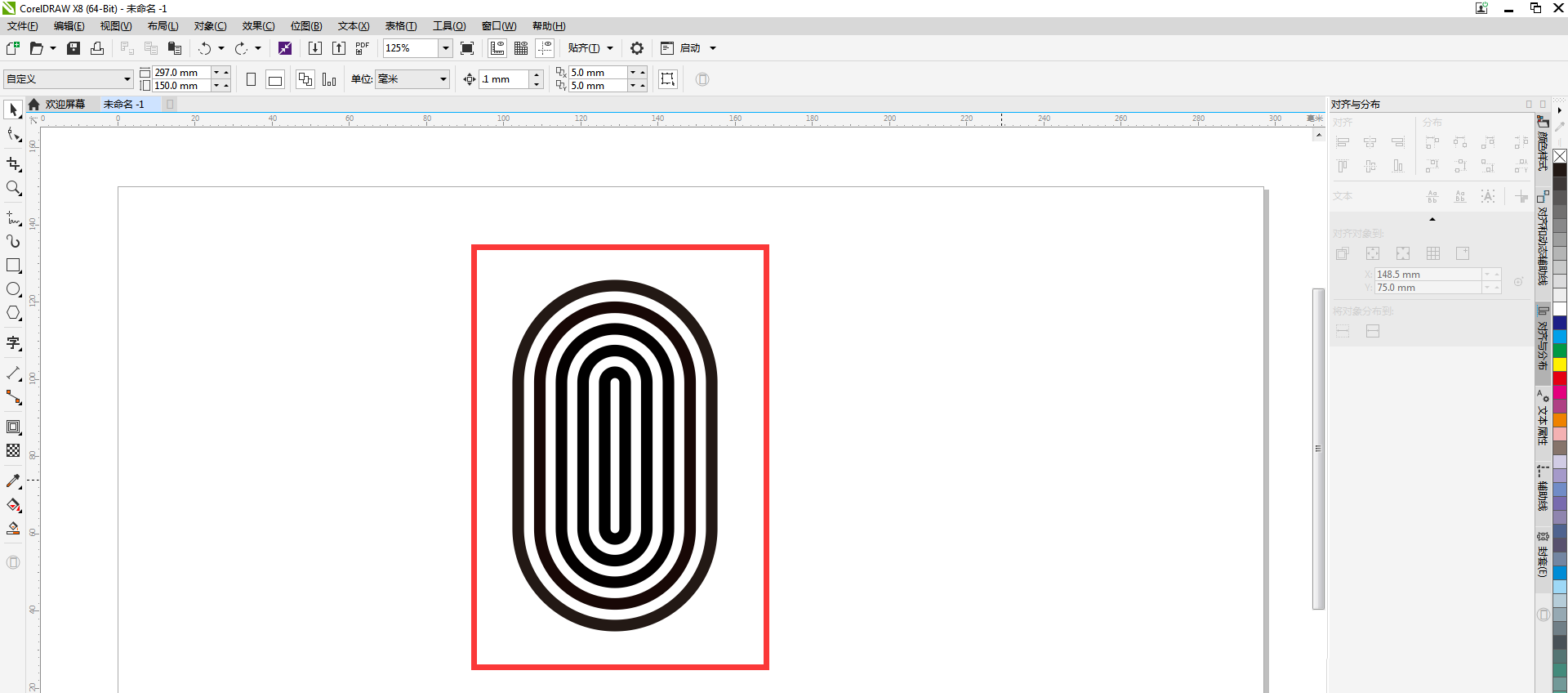Open the 效果(C) menu
The height and width of the screenshot is (693, 1568).
[258, 26]
